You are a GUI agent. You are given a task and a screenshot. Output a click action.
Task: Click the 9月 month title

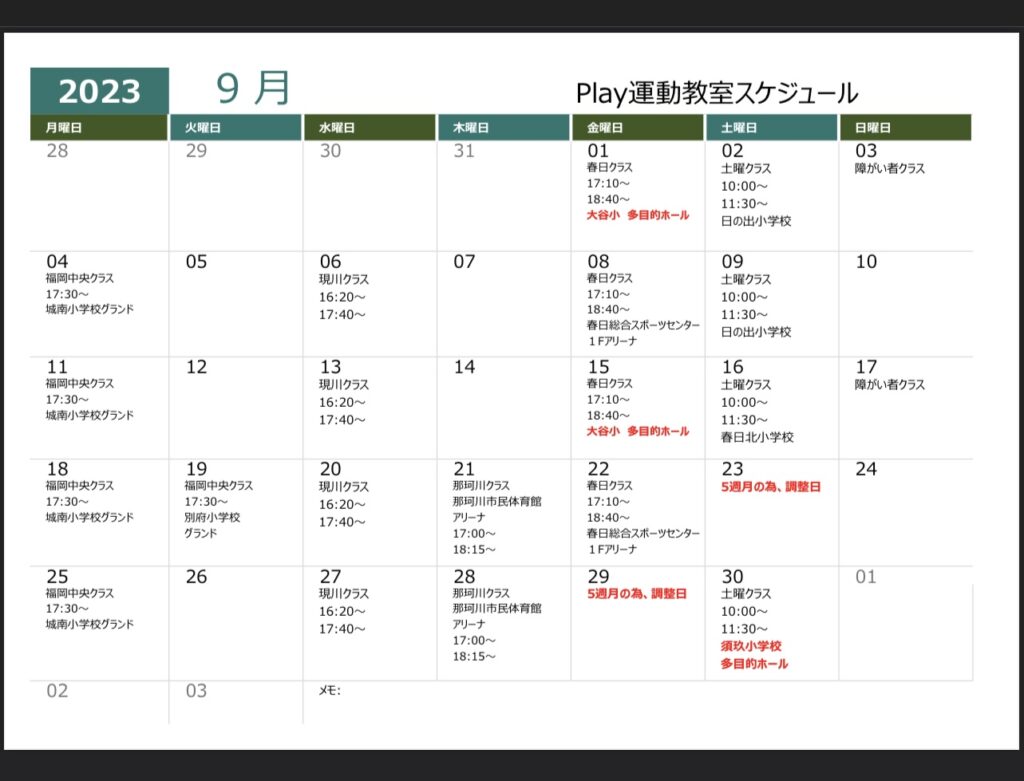[253, 88]
